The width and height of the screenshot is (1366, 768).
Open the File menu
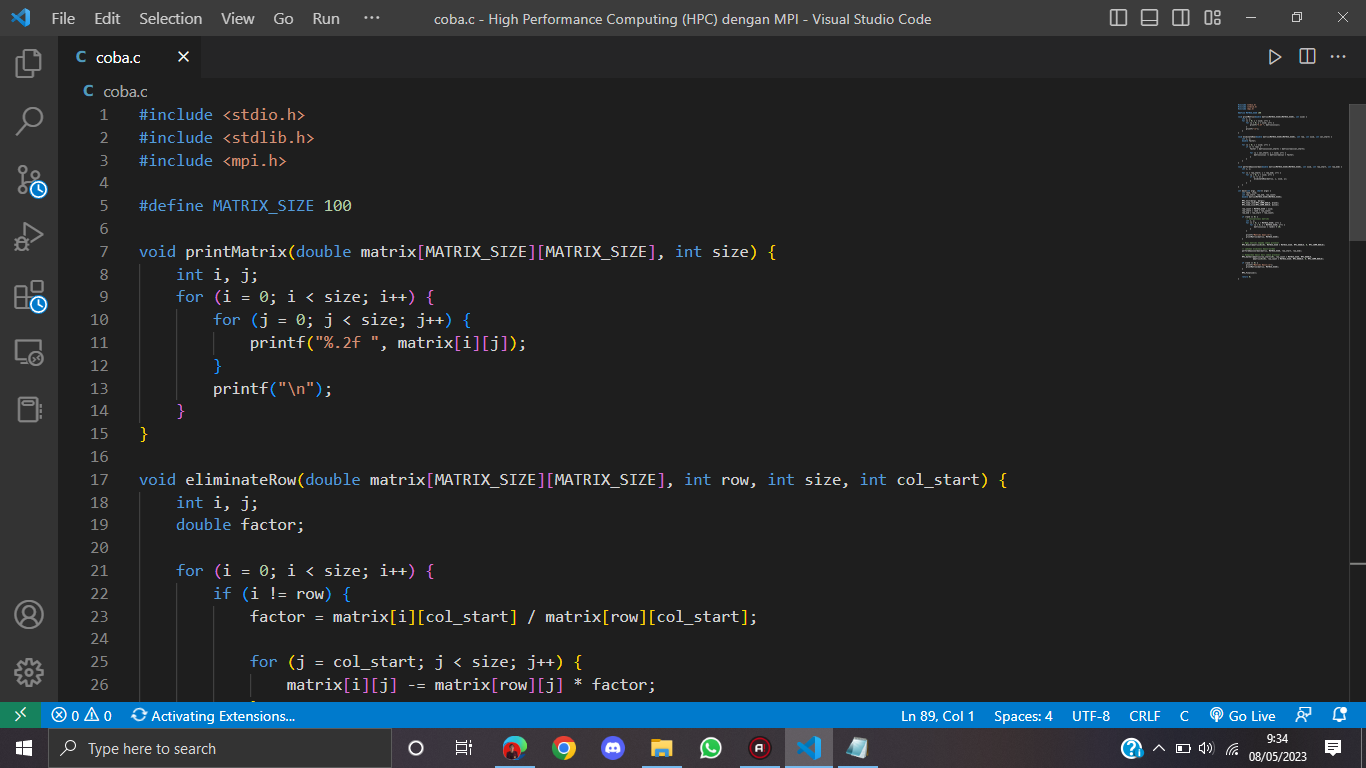63,18
